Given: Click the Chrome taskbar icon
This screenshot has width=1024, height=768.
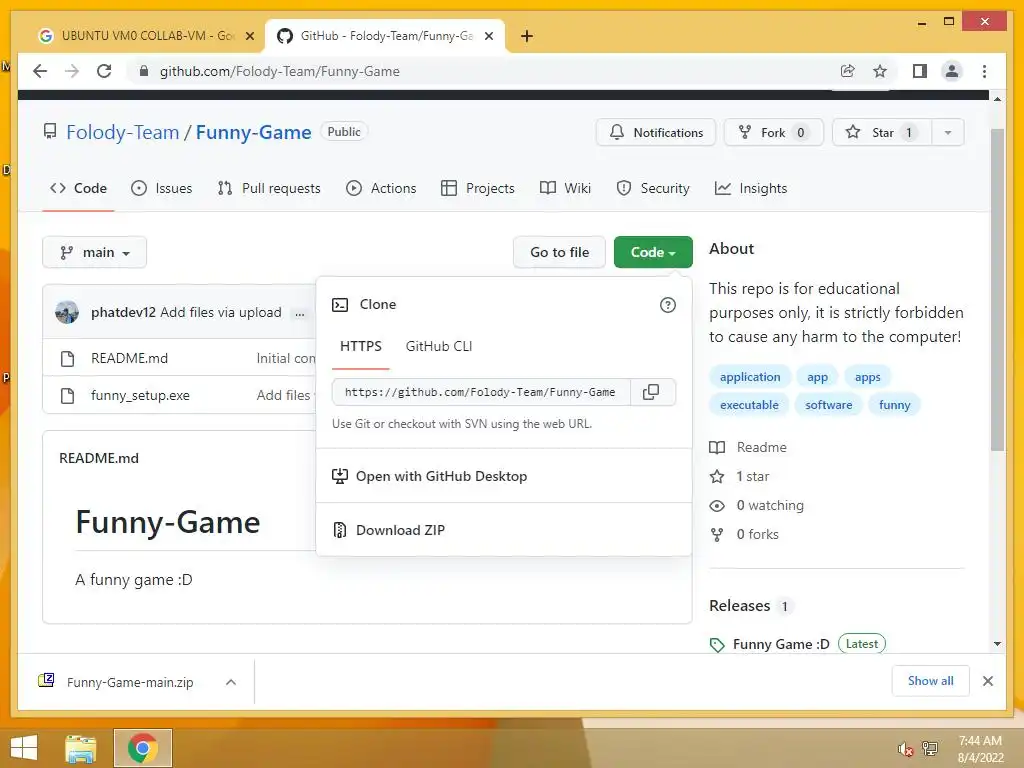Looking at the screenshot, I should 142,748.
